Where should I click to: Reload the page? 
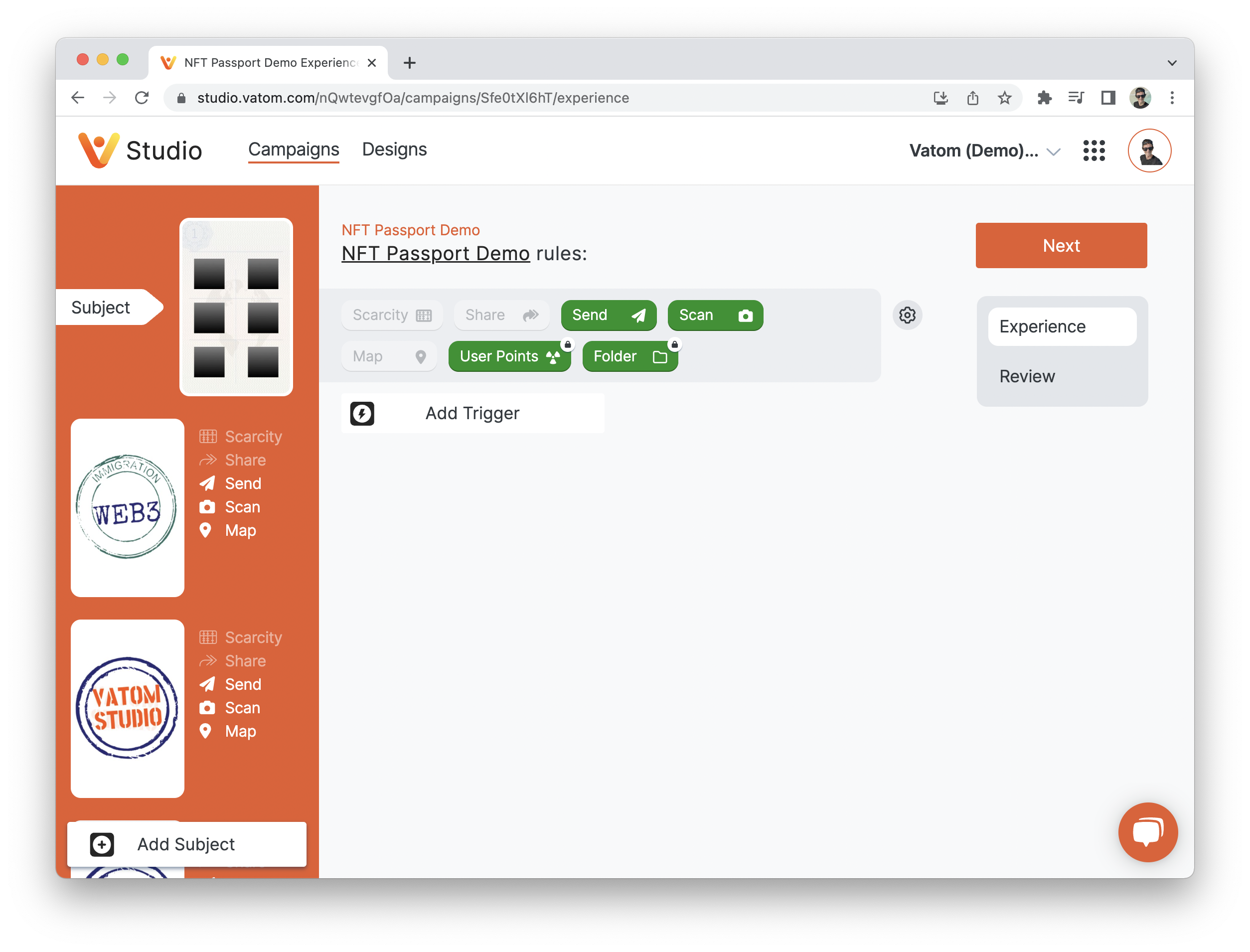pyautogui.click(x=142, y=98)
